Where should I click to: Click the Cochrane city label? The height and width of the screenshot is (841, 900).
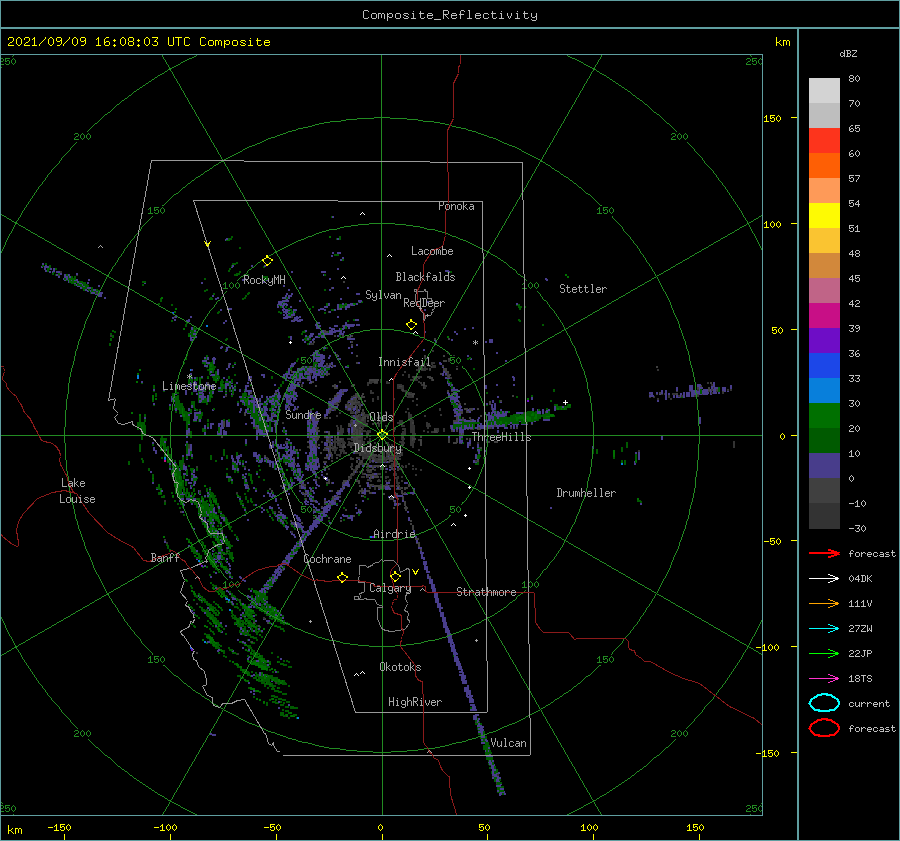[x=327, y=559]
